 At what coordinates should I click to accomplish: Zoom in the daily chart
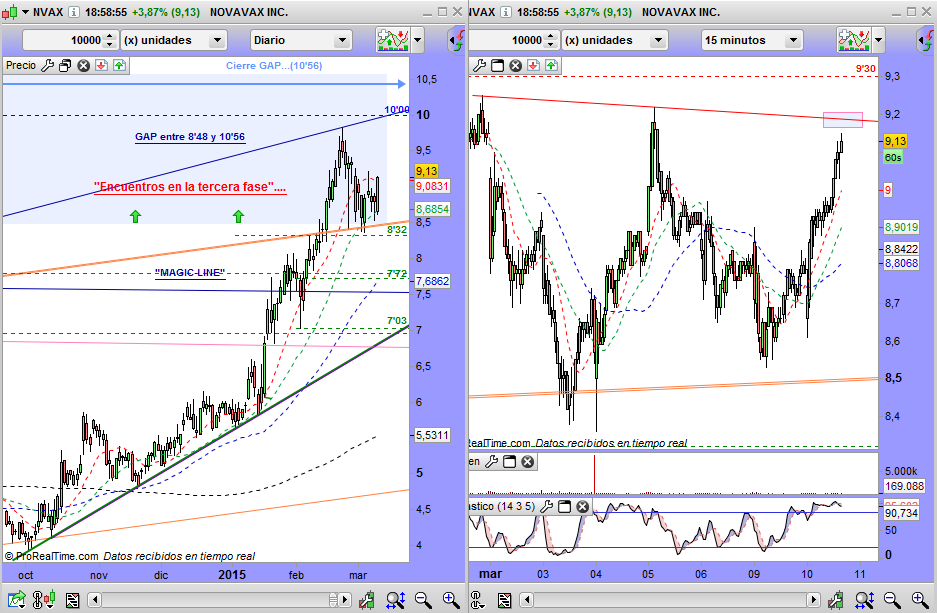coord(451,599)
